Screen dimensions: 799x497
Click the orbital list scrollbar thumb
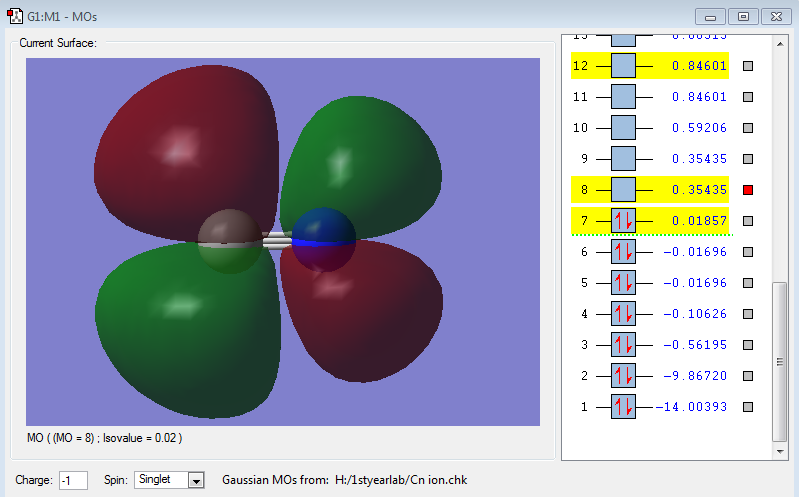(780, 362)
